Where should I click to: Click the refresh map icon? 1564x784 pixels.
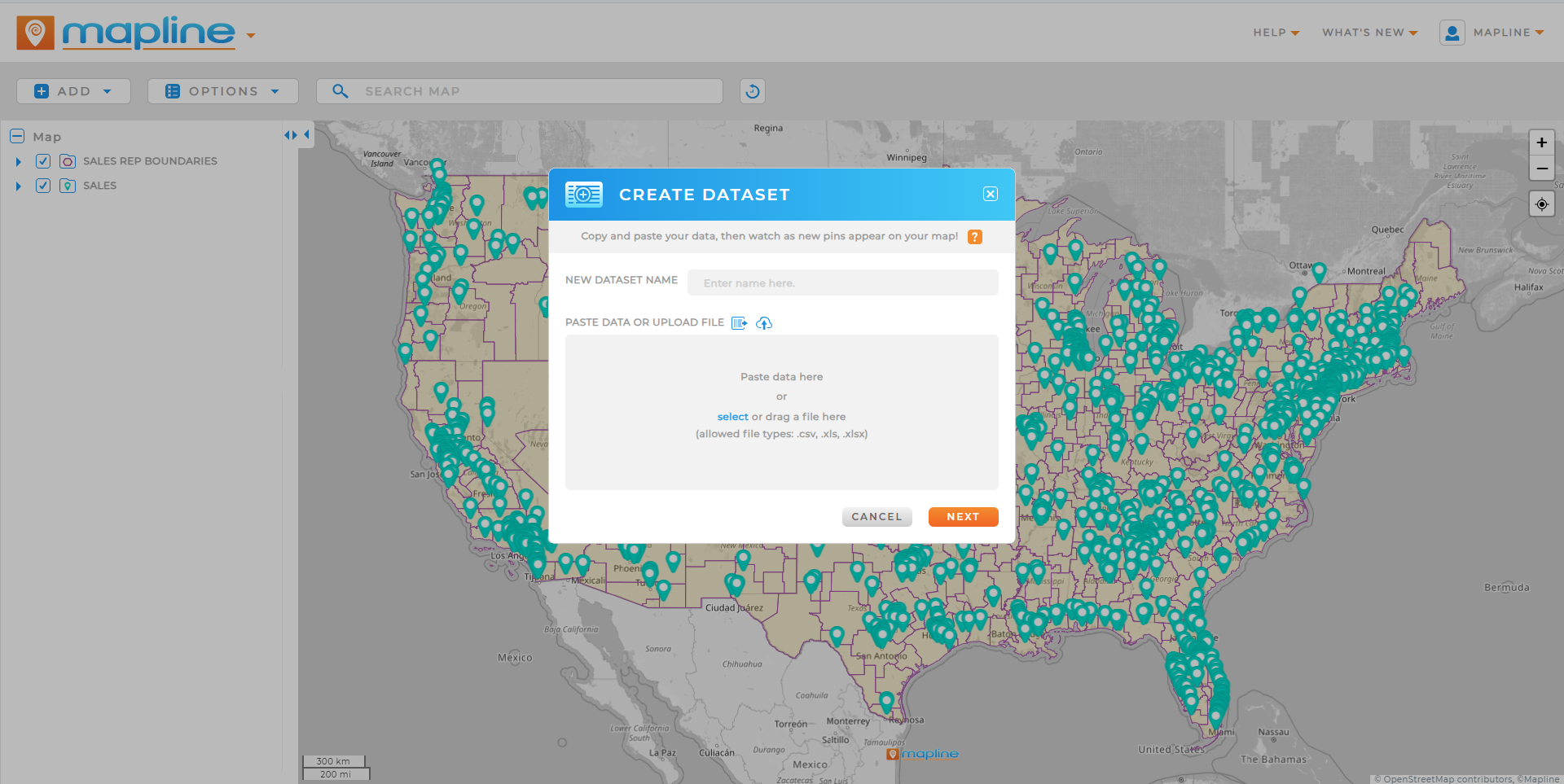pyautogui.click(x=753, y=91)
